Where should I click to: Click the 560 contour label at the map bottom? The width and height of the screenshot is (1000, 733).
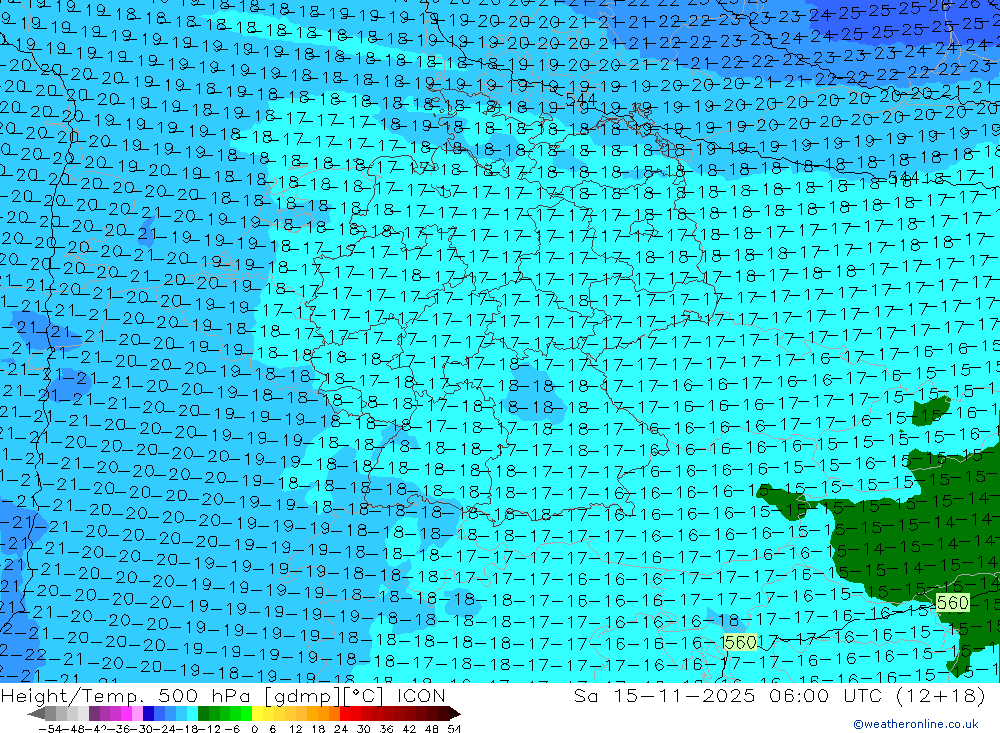point(740,642)
